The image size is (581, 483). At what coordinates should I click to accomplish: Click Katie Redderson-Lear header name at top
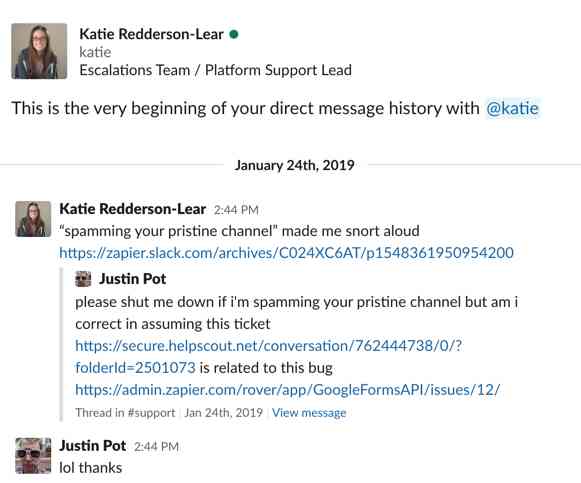pos(151,34)
